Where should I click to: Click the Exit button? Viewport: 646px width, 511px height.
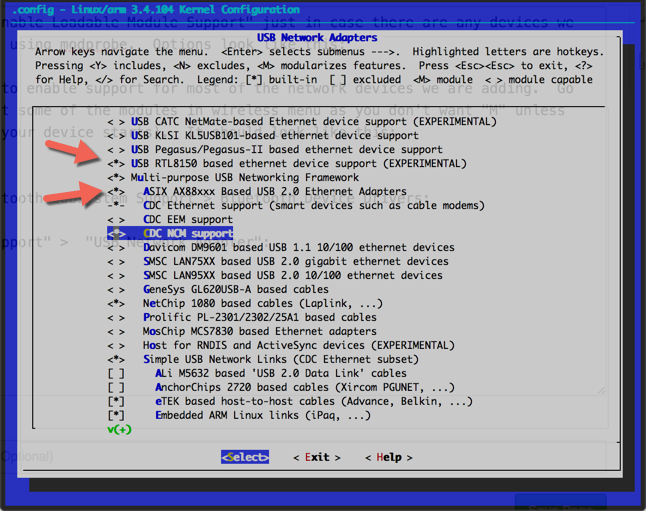(x=317, y=457)
